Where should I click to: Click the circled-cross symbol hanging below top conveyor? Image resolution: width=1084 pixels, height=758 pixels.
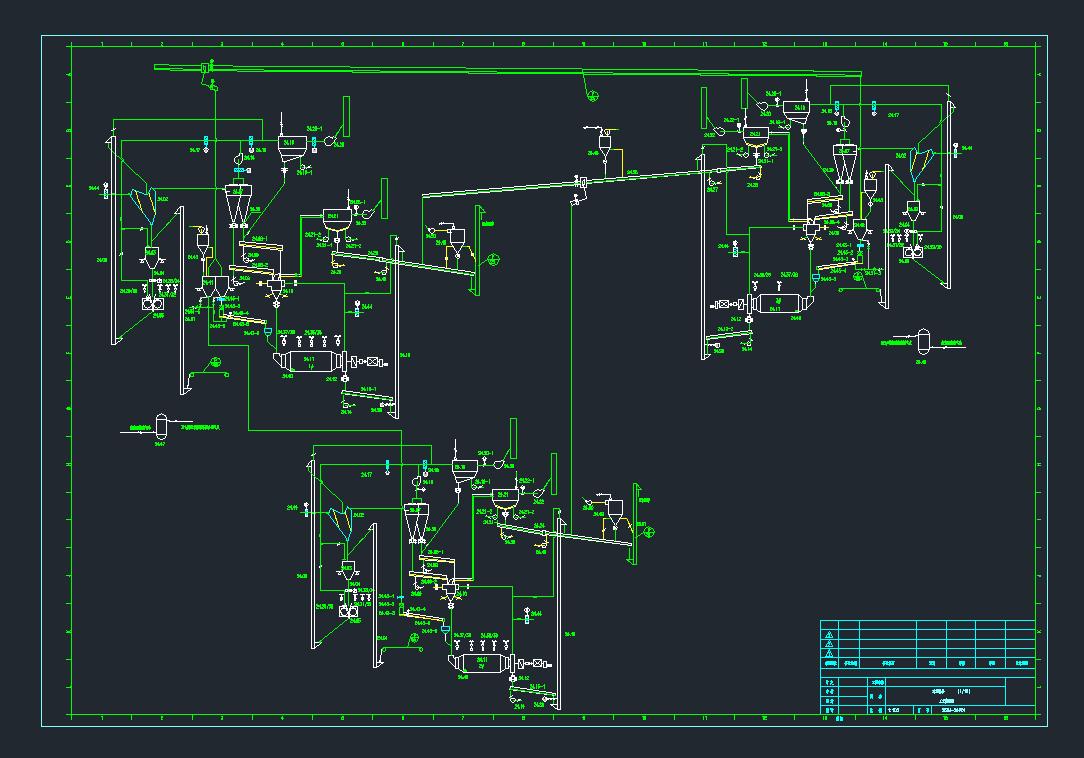coord(593,97)
